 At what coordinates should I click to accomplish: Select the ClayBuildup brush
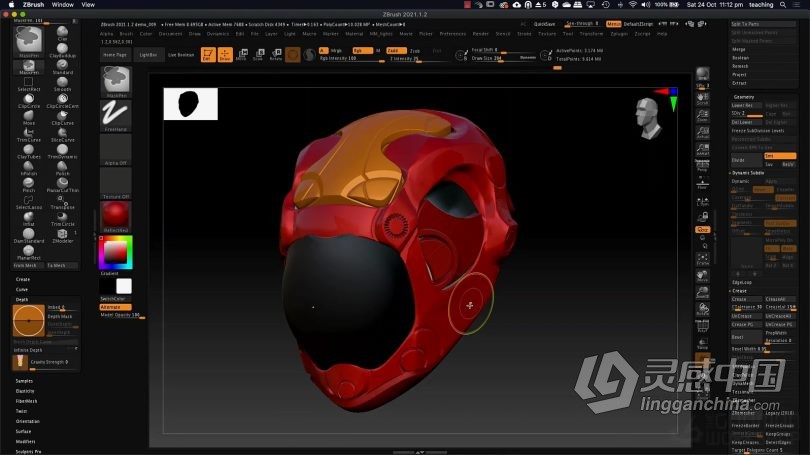tap(63, 50)
